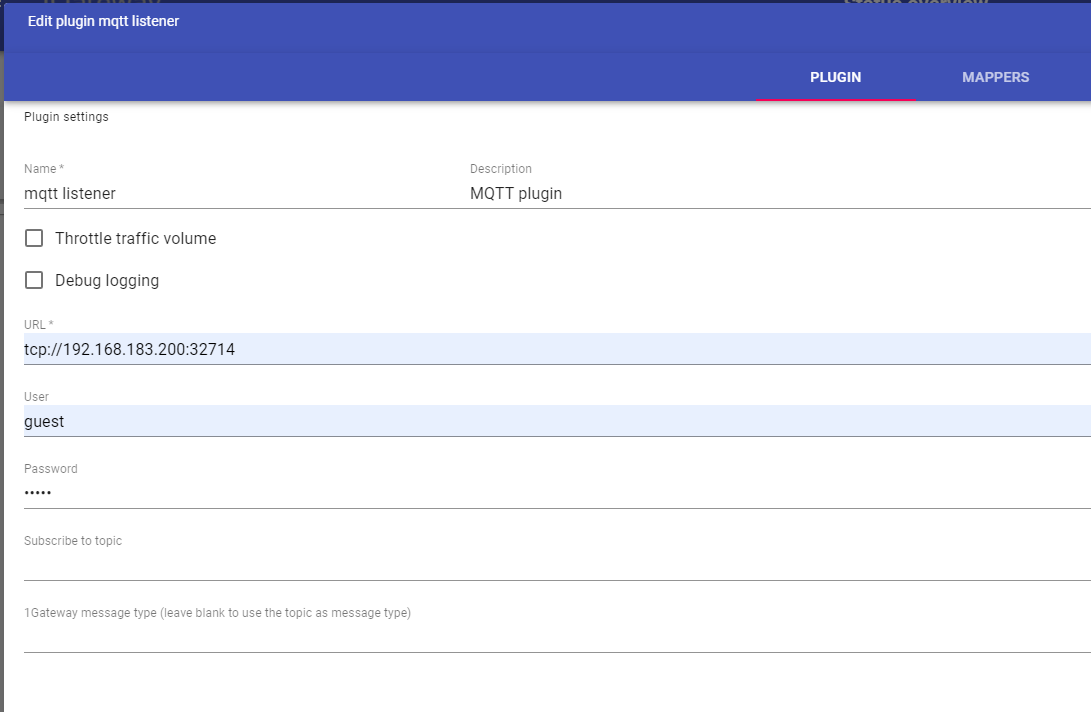The height and width of the screenshot is (712, 1091).
Task: Click the "URL *" field label
Action: pos(39,325)
